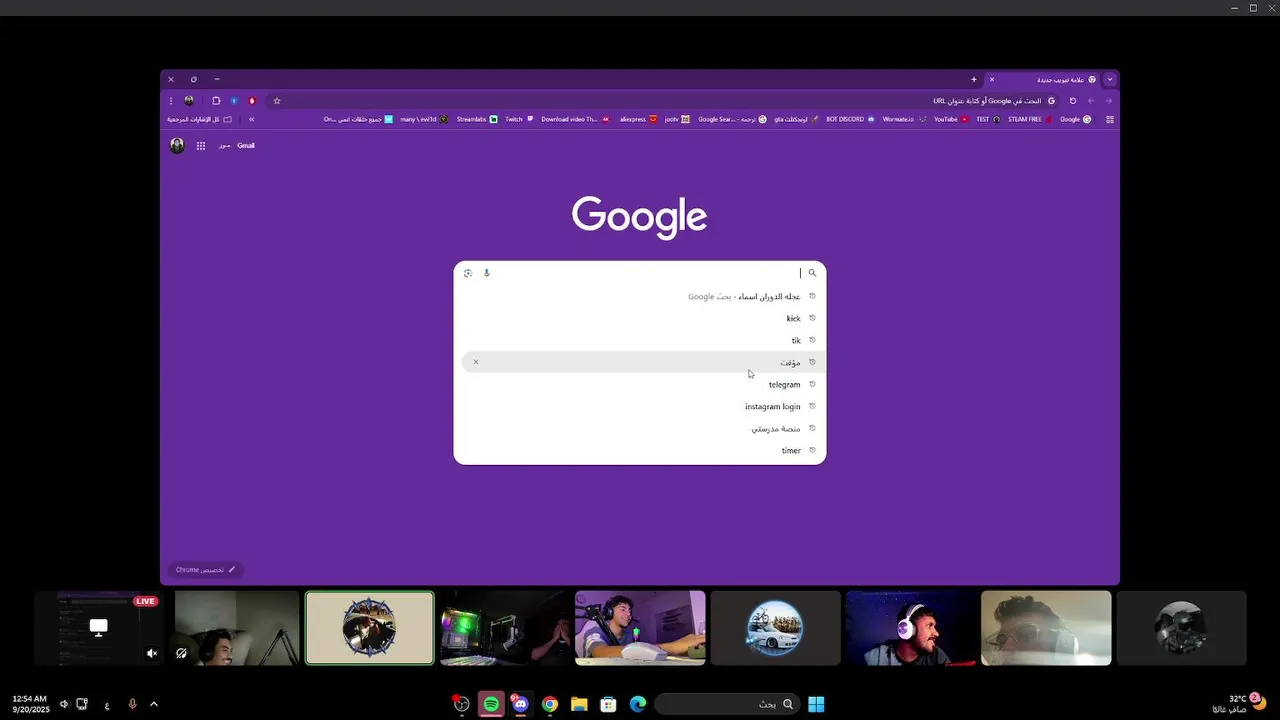
Task: Open the Gmail link
Action: pos(246,146)
